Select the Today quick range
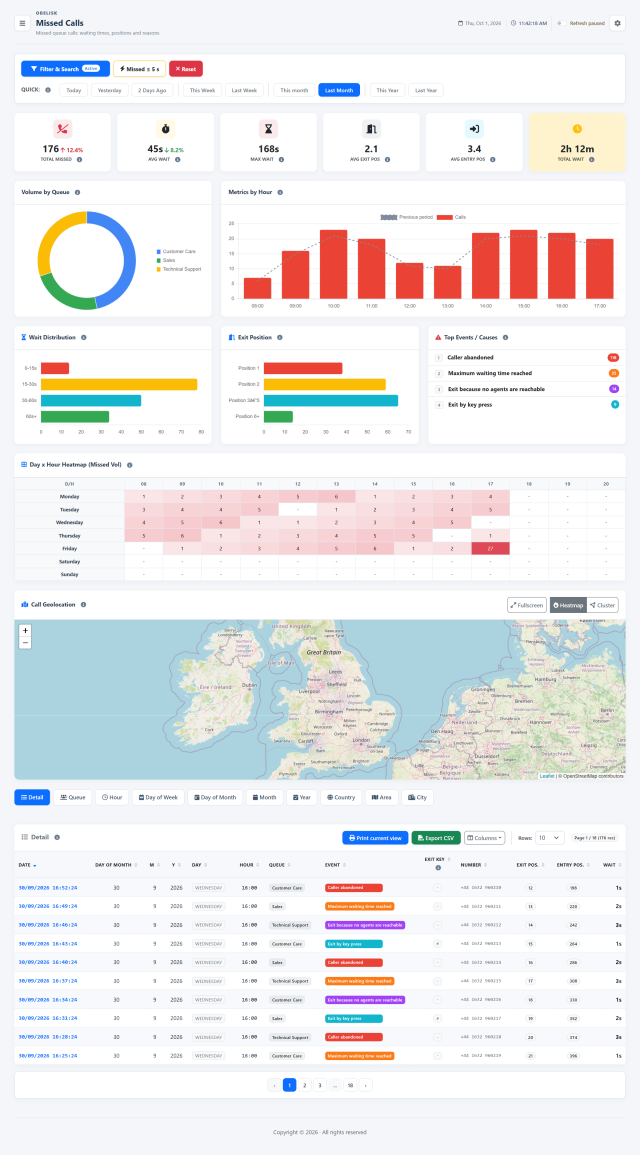Image resolution: width=640 pixels, height=1155 pixels. [74, 90]
